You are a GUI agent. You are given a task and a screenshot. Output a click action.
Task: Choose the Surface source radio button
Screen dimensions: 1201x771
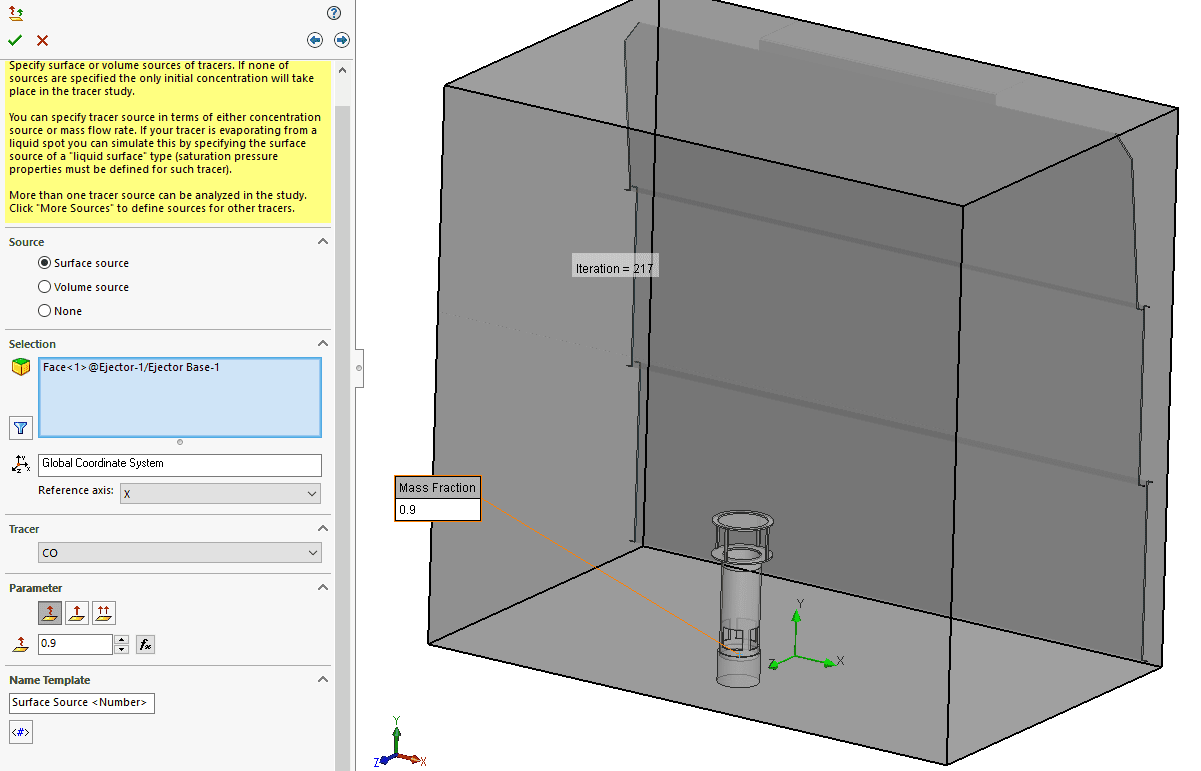(x=44, y=263)
